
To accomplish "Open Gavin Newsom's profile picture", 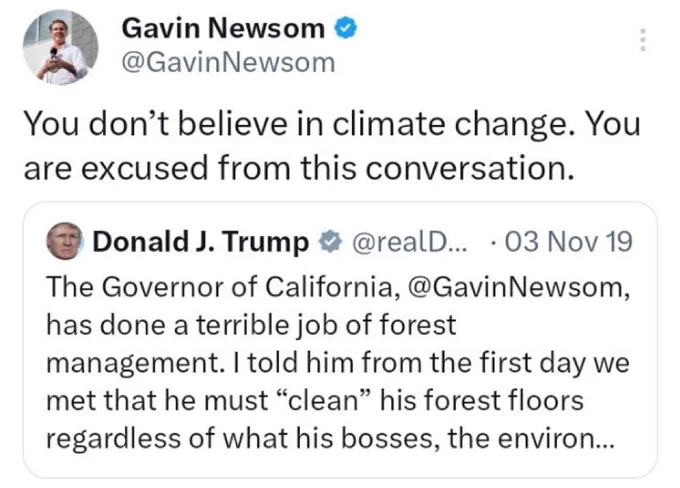I will (61, 47).
